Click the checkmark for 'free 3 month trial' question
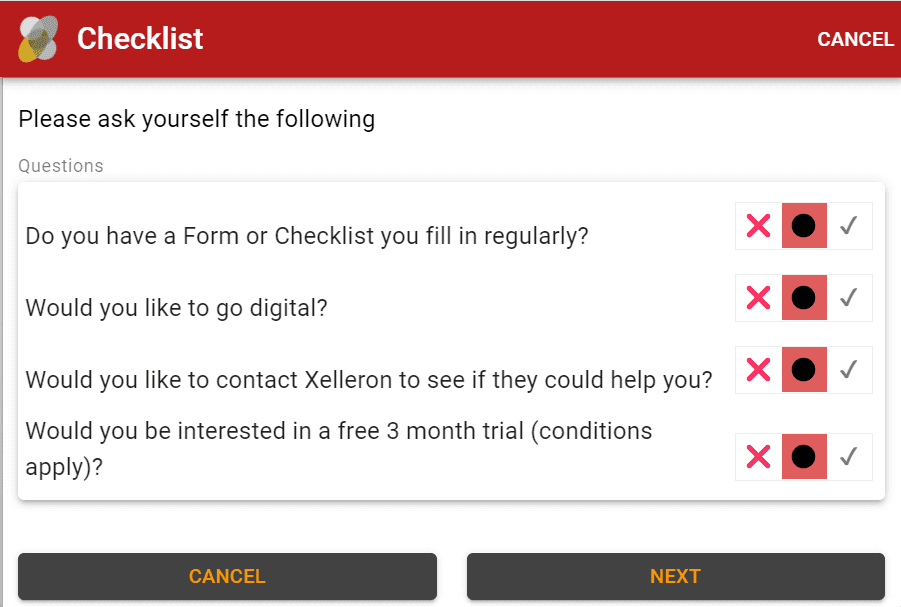Screen dimensions: 901x607 [x=849, y=457]
